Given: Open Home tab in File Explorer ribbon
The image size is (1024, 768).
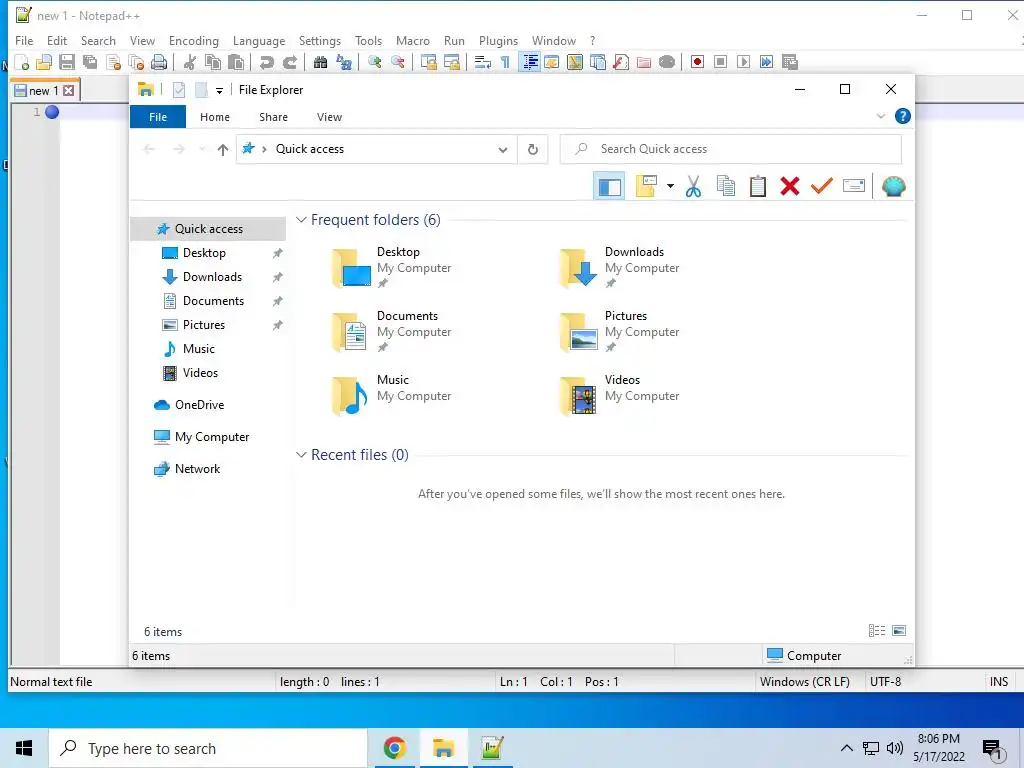Looking at the screenshot, I should [215, 117].
